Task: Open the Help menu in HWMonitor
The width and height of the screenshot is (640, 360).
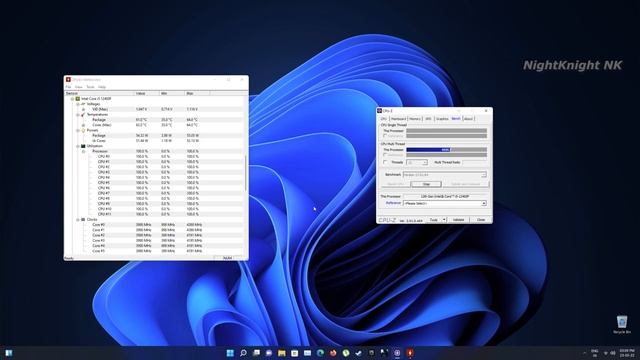Action: 102,87
